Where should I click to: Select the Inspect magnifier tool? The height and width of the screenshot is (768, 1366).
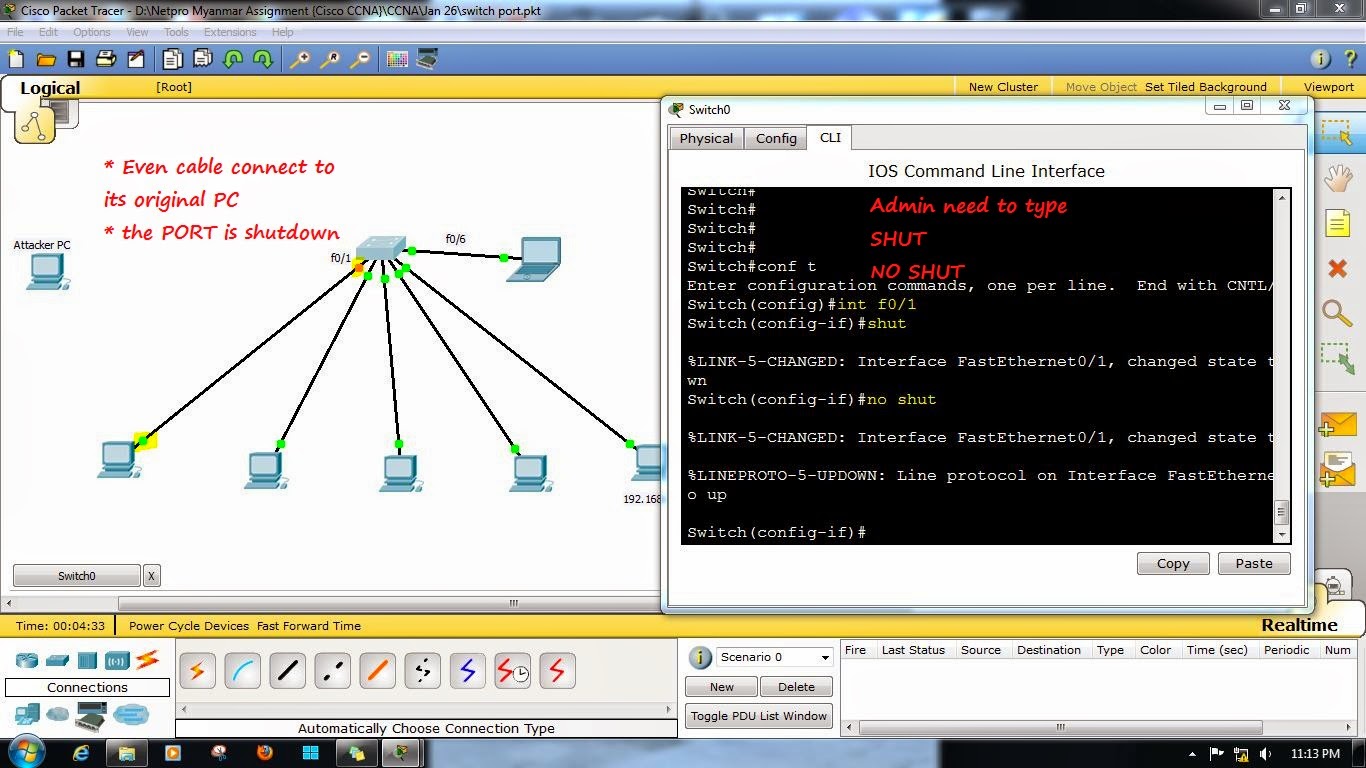(x=1337, y=313)
